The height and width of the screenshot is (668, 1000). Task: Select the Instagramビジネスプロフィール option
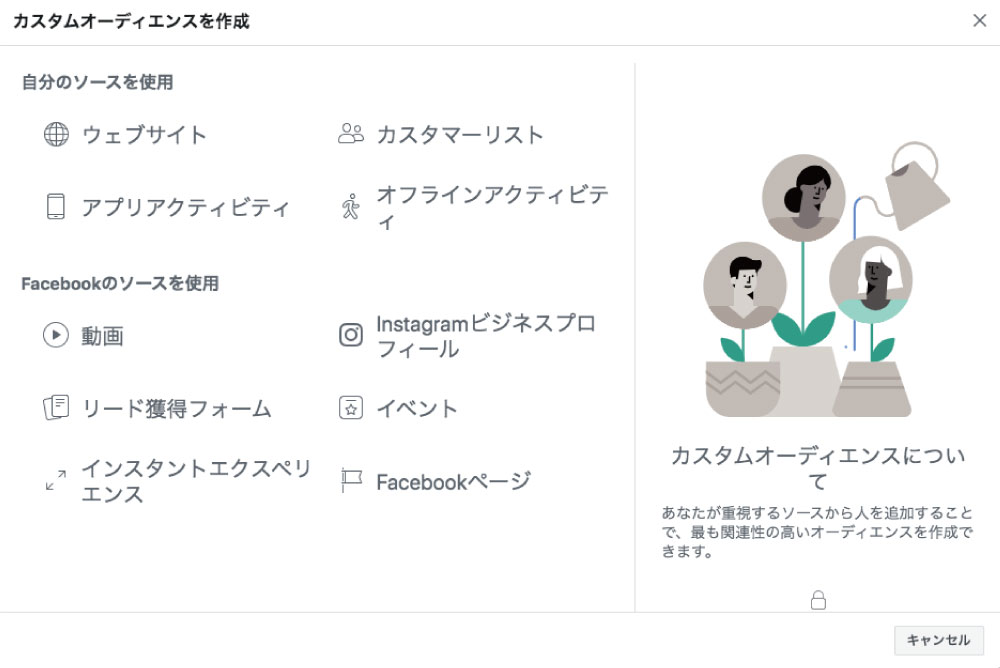tap(485, 336)
